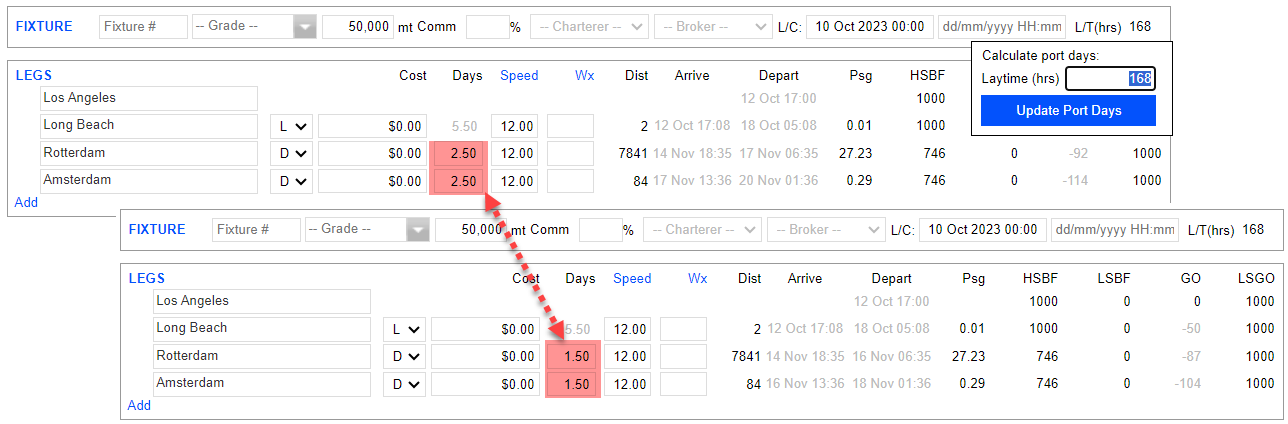
Task: Click the top Fixture # input field
Action: point(144,27)
